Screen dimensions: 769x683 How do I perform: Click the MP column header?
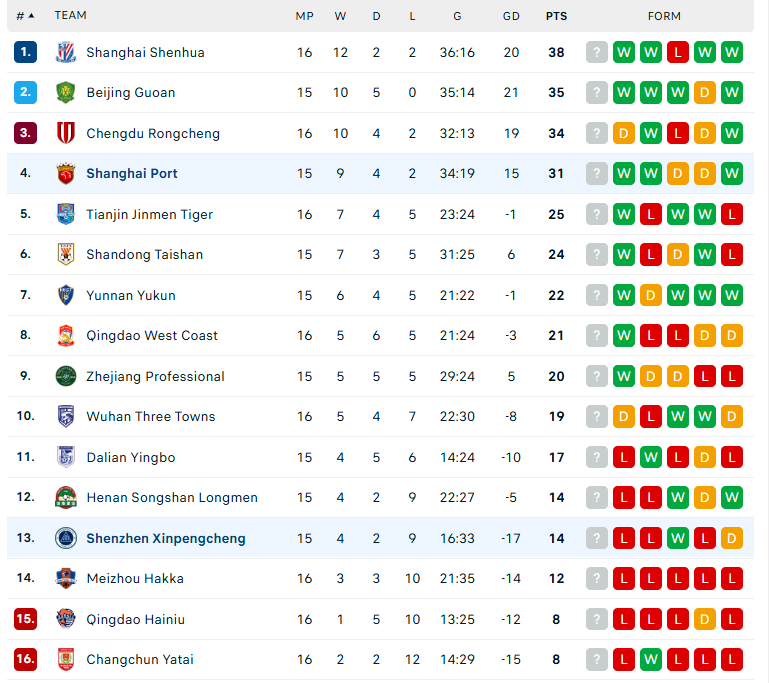click(305, 16)
